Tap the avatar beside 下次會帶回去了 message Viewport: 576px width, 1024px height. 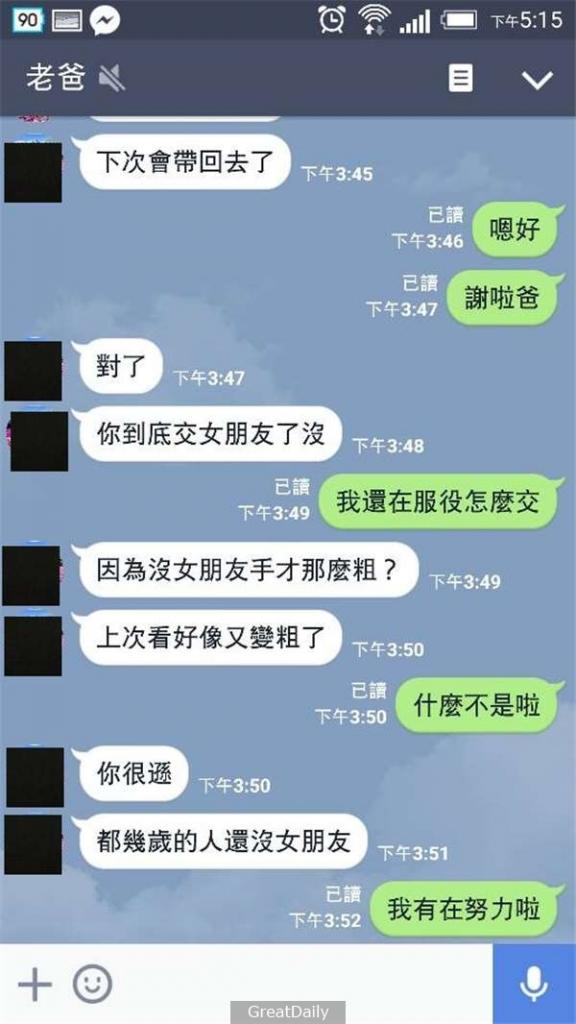click(33, 172)
